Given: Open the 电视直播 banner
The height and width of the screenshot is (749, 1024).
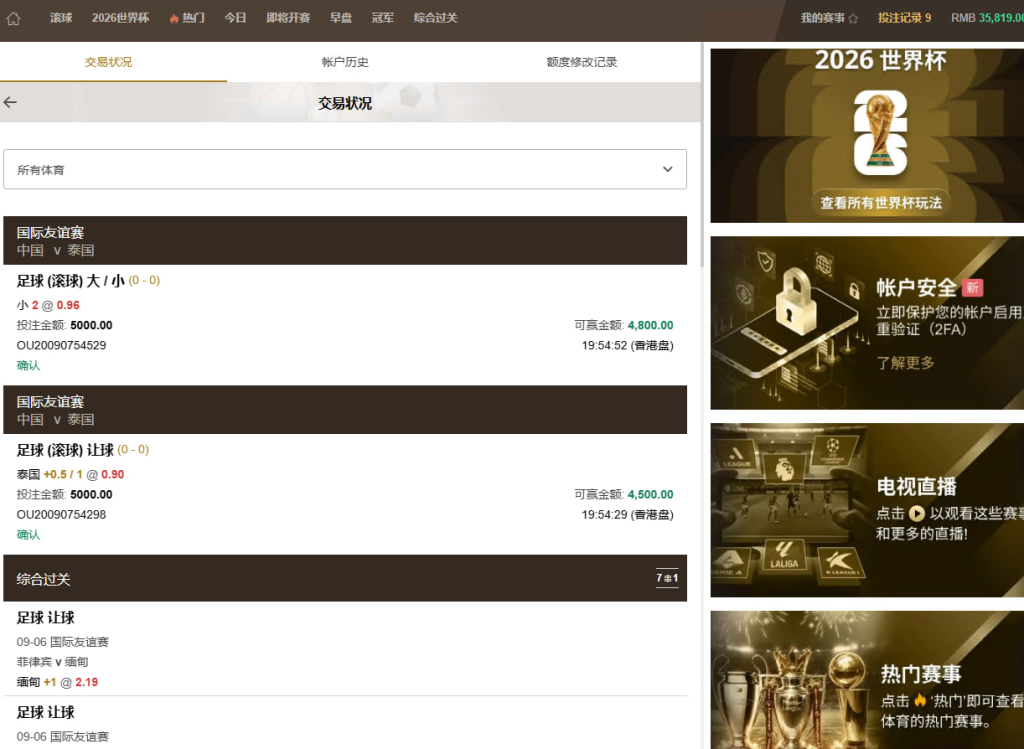Looking at the screenshot, I should pyautogui.click(x=867, y=510).
